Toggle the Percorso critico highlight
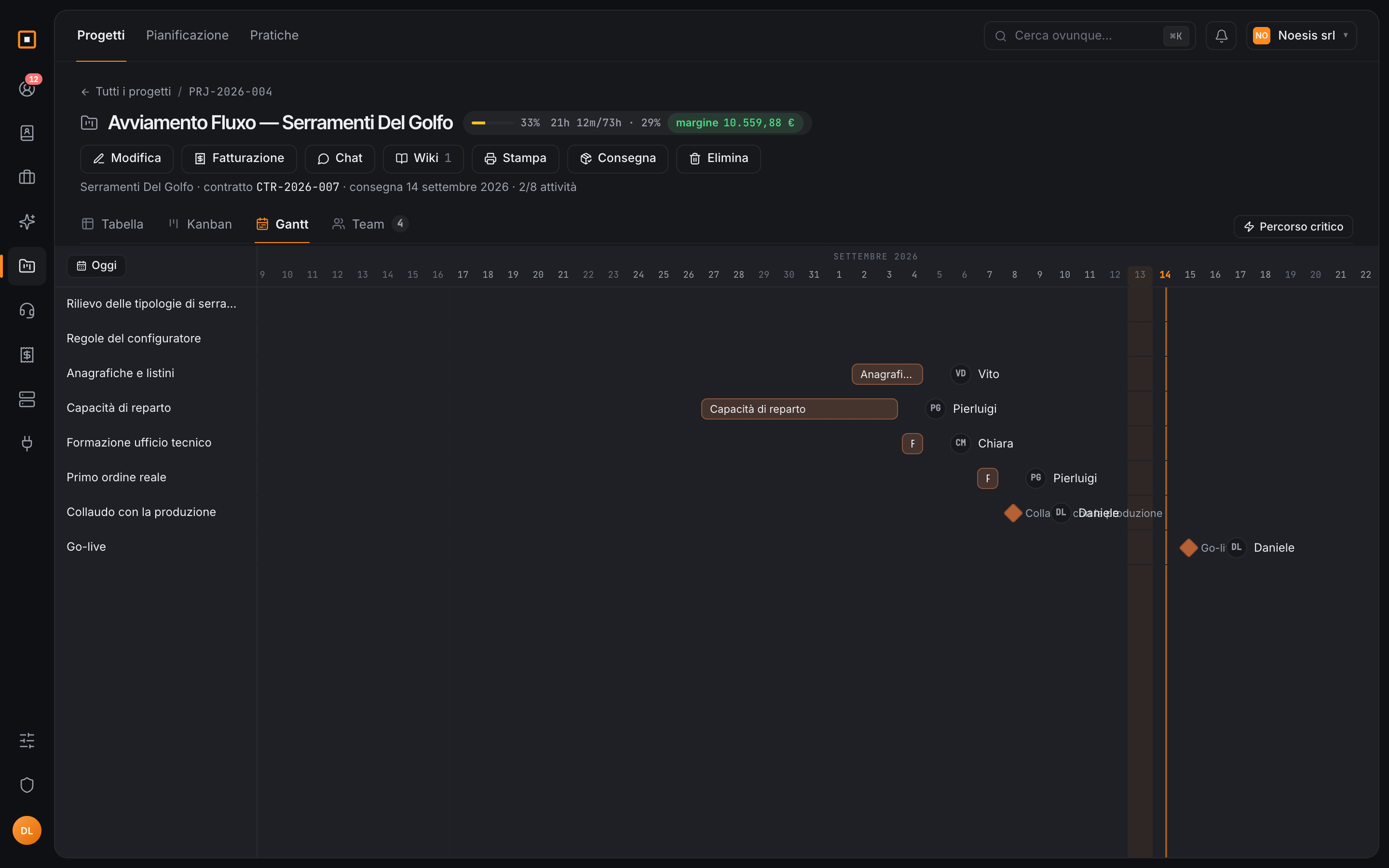The height and width of the screenshot is (868, 1389). pos(1293,226)
